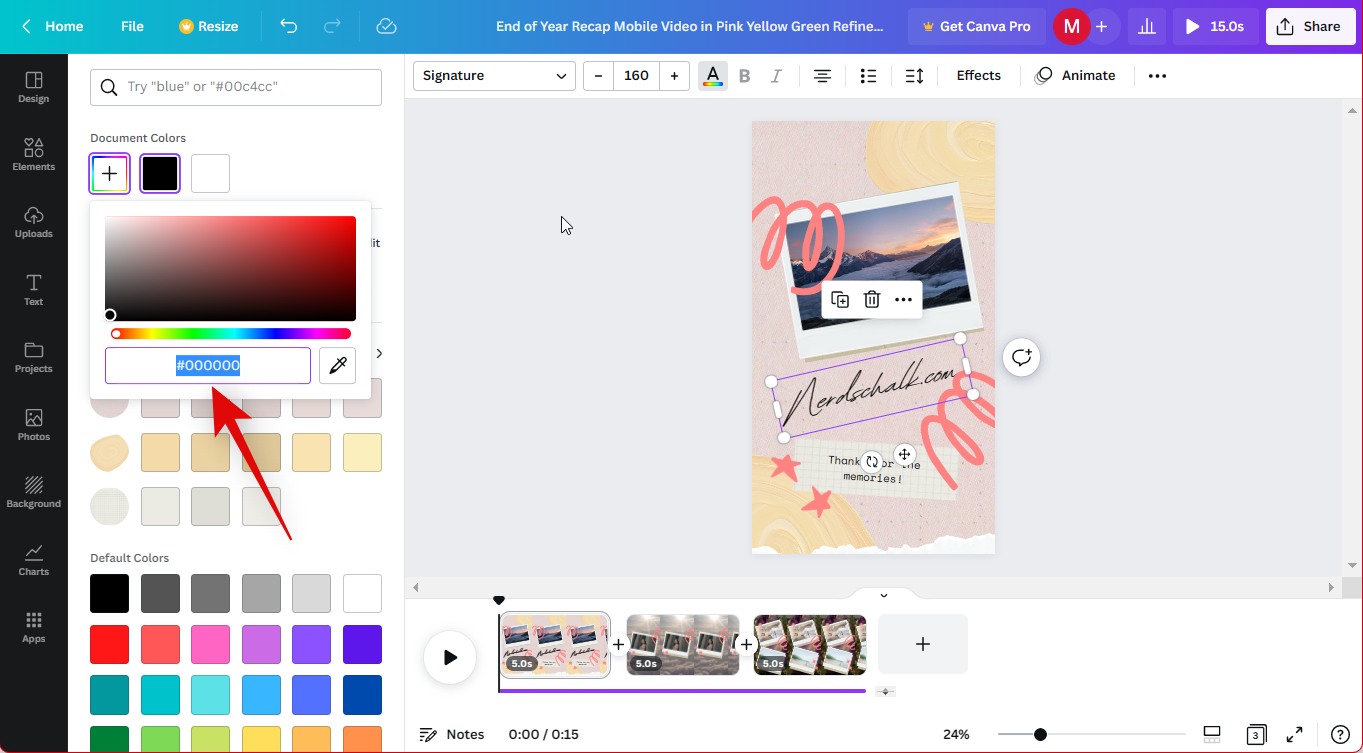Open the M account avatar
1363x753 pixels.
point(1071,26)
